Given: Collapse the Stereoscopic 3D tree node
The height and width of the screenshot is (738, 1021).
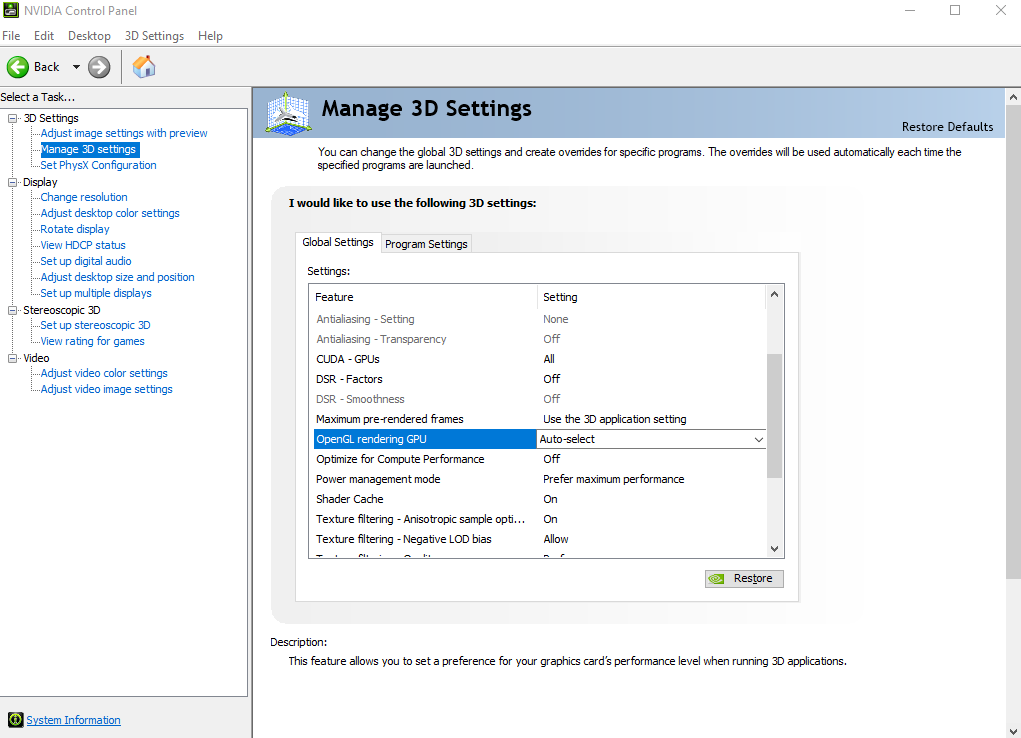Looking at the screenshot, I should [12, 311].
